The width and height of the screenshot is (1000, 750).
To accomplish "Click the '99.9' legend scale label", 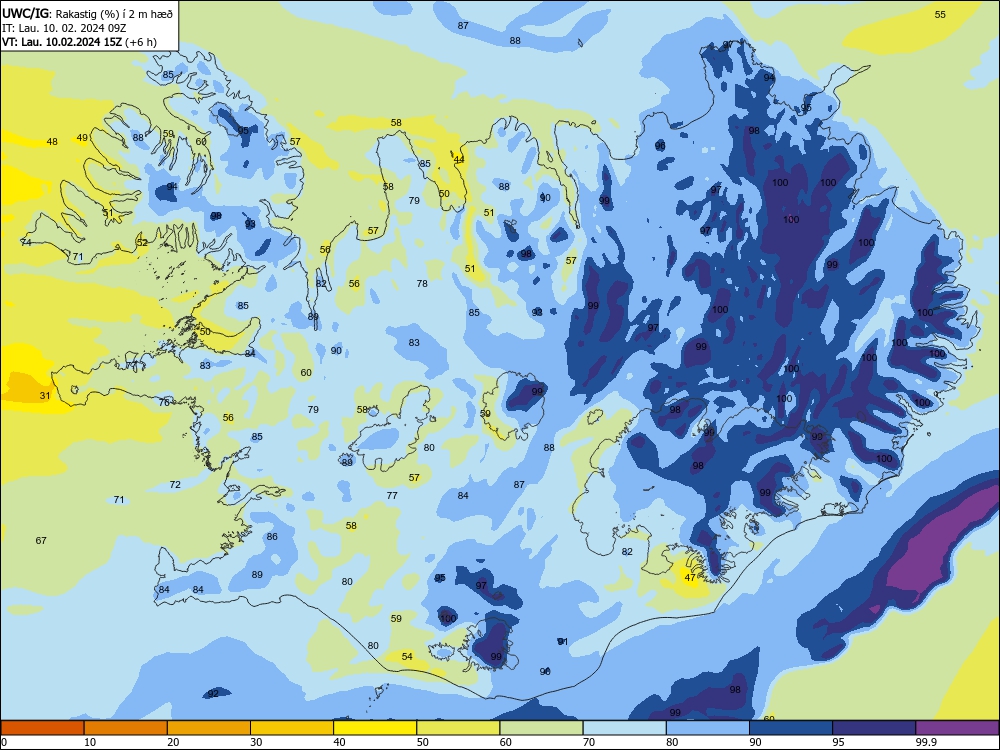I will pyautogui.click(x=925, y=742).
